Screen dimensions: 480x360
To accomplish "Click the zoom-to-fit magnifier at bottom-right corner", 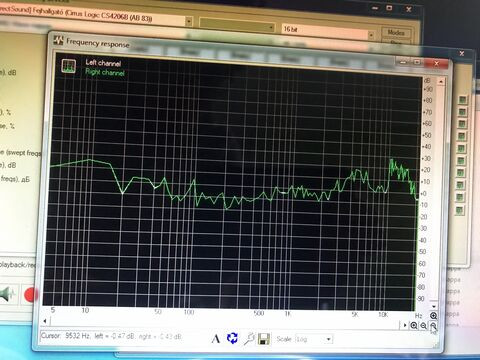I will [433, 326].
